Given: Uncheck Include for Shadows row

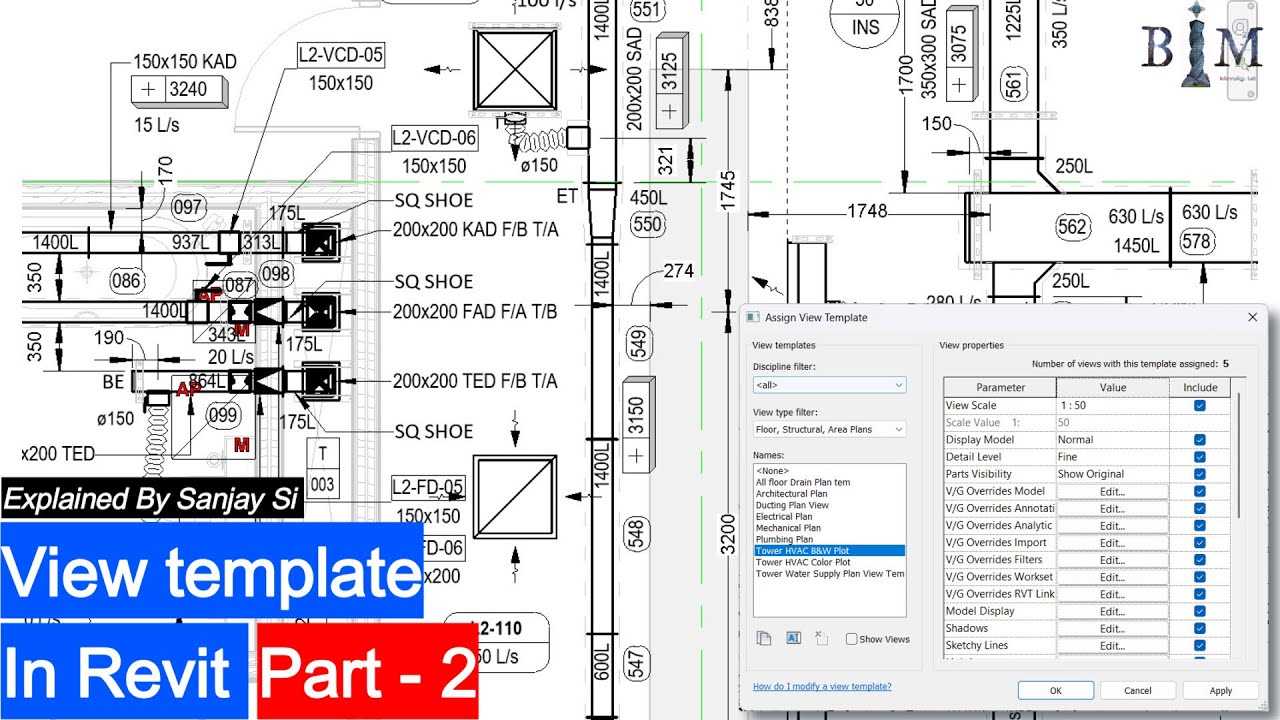Looking at the screenshot, I should tap(1200, 628).
